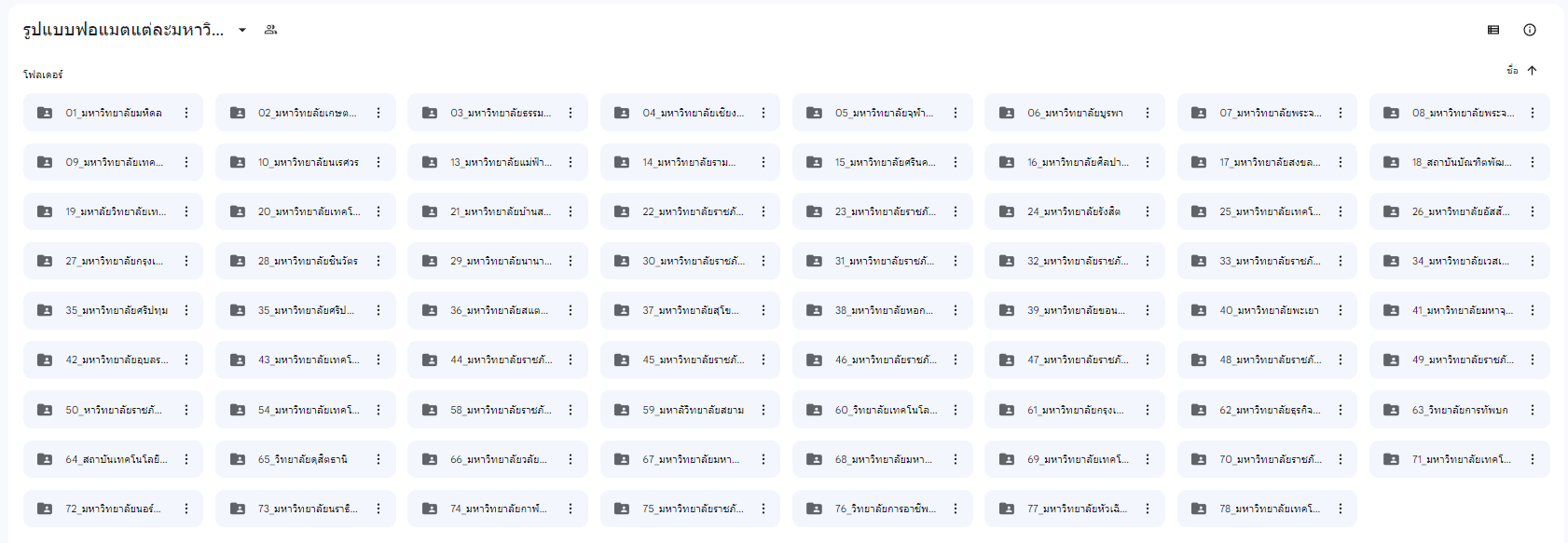
Task: Click the folder icon of 06_มหาวิทยาลัยบูรพา
Action: (1007, 113)
